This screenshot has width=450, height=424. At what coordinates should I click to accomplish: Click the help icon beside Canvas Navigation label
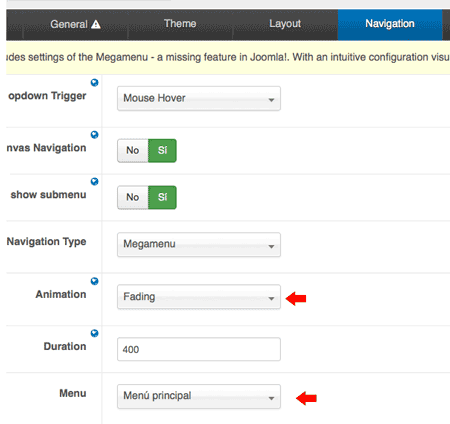95,135
